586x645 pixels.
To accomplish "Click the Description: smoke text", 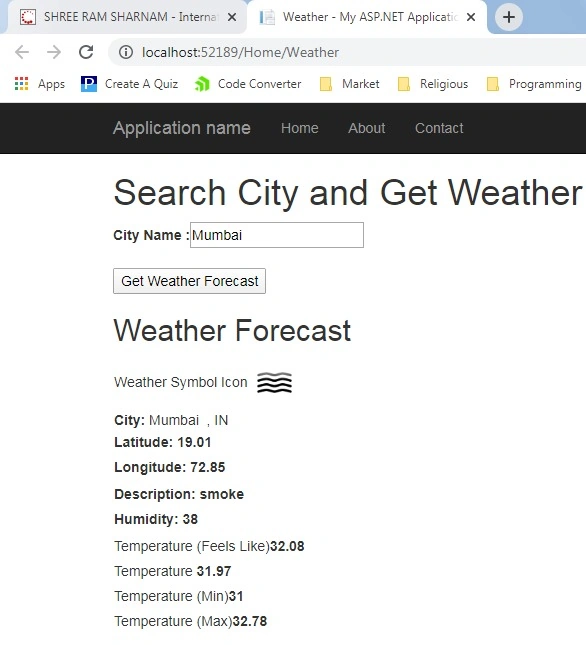I will (x=179, y=494).
